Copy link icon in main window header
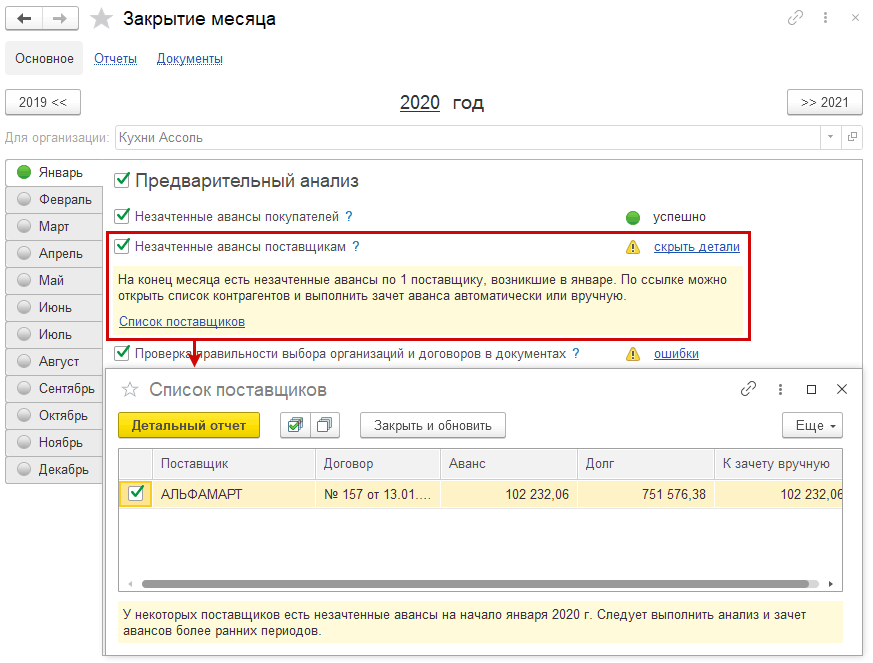Screen dimensions: 873x663 (796, 18)
